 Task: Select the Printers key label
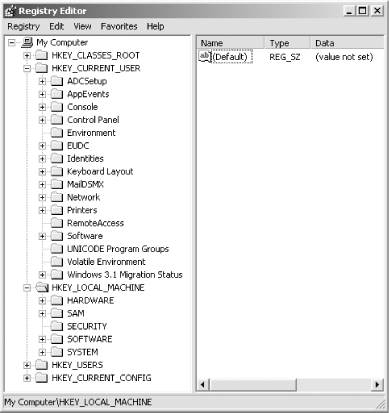[x=82, y=210]
